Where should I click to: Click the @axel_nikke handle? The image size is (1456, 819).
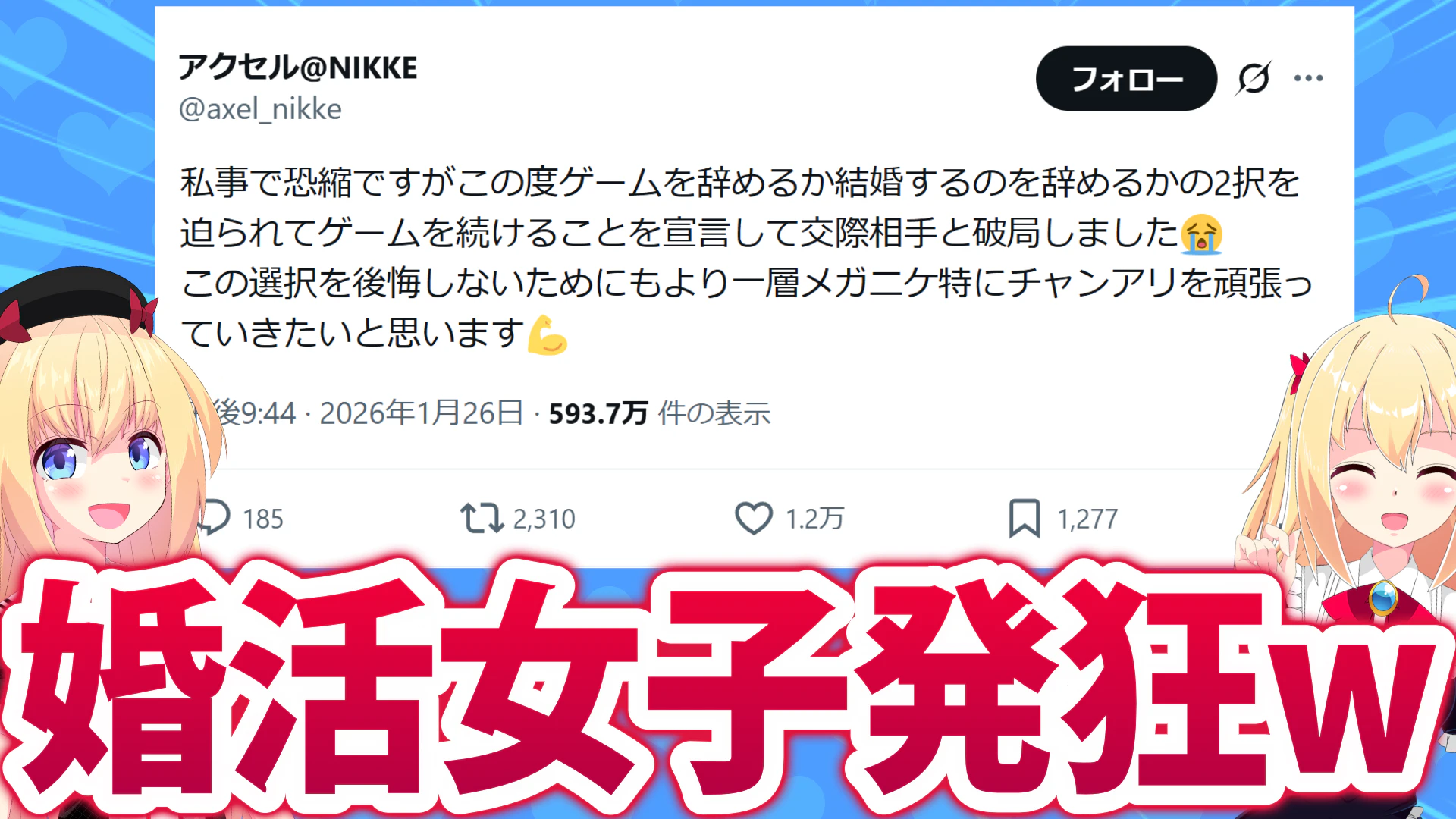coord(260,109)
